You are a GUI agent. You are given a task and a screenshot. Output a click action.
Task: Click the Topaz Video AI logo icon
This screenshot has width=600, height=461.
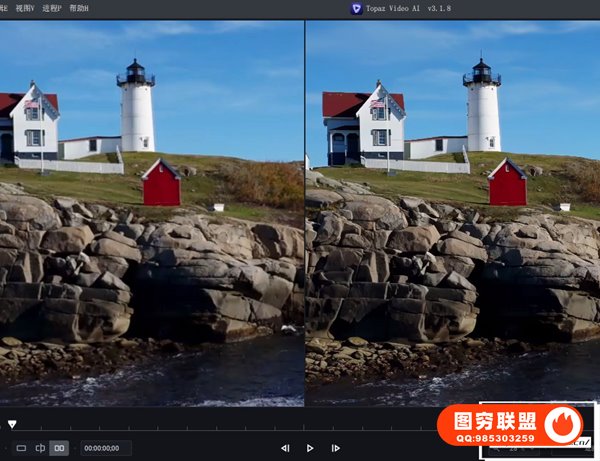click(357, 8)
